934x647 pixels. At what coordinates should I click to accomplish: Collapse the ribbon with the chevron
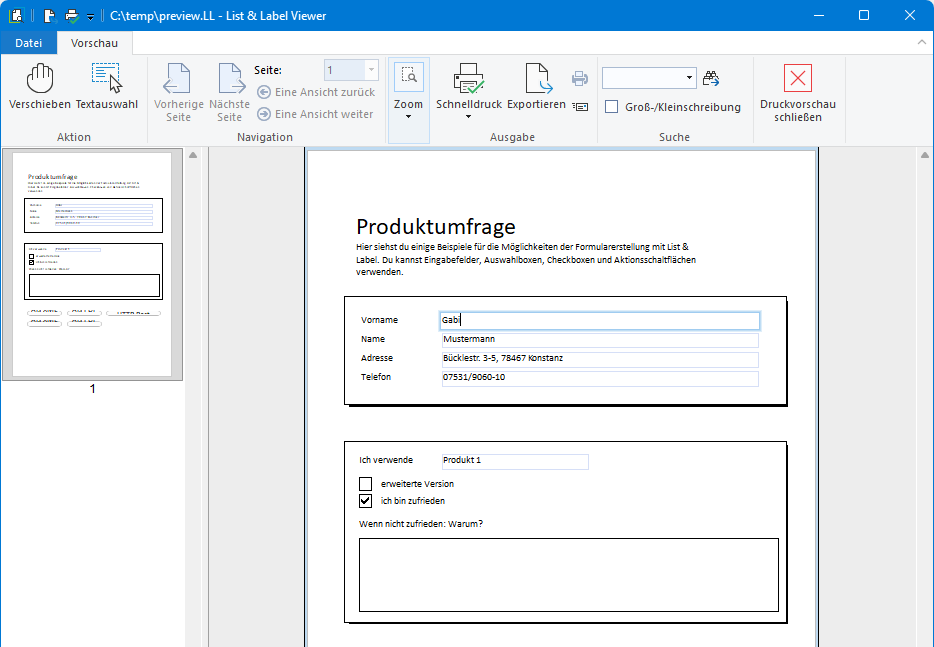pos(922,43)
